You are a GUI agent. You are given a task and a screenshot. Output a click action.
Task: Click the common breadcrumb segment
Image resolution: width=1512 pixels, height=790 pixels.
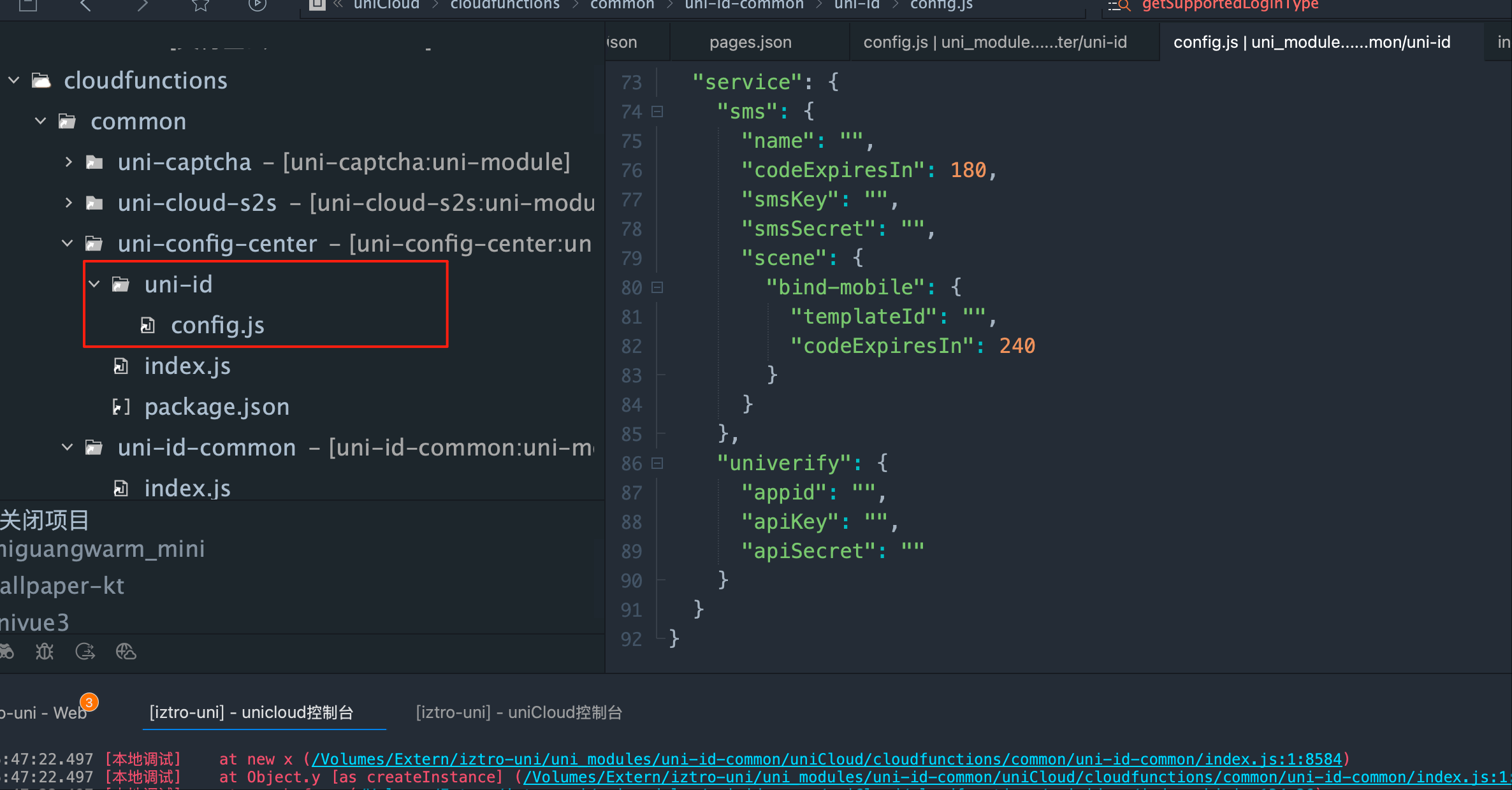(622, 5)
